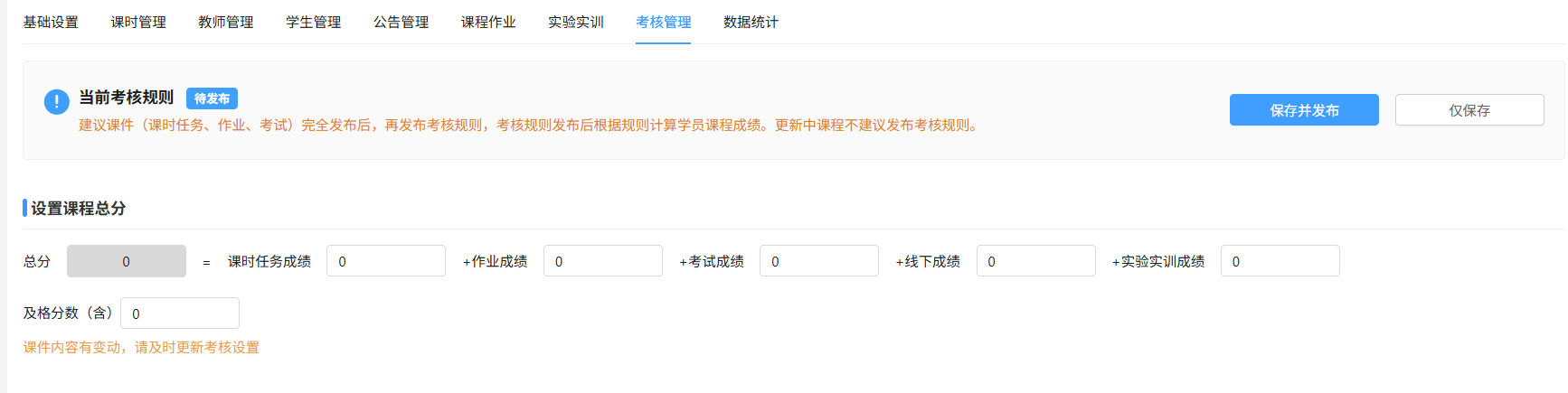Click the blue exclamation info icon

[x=56, y=102]
